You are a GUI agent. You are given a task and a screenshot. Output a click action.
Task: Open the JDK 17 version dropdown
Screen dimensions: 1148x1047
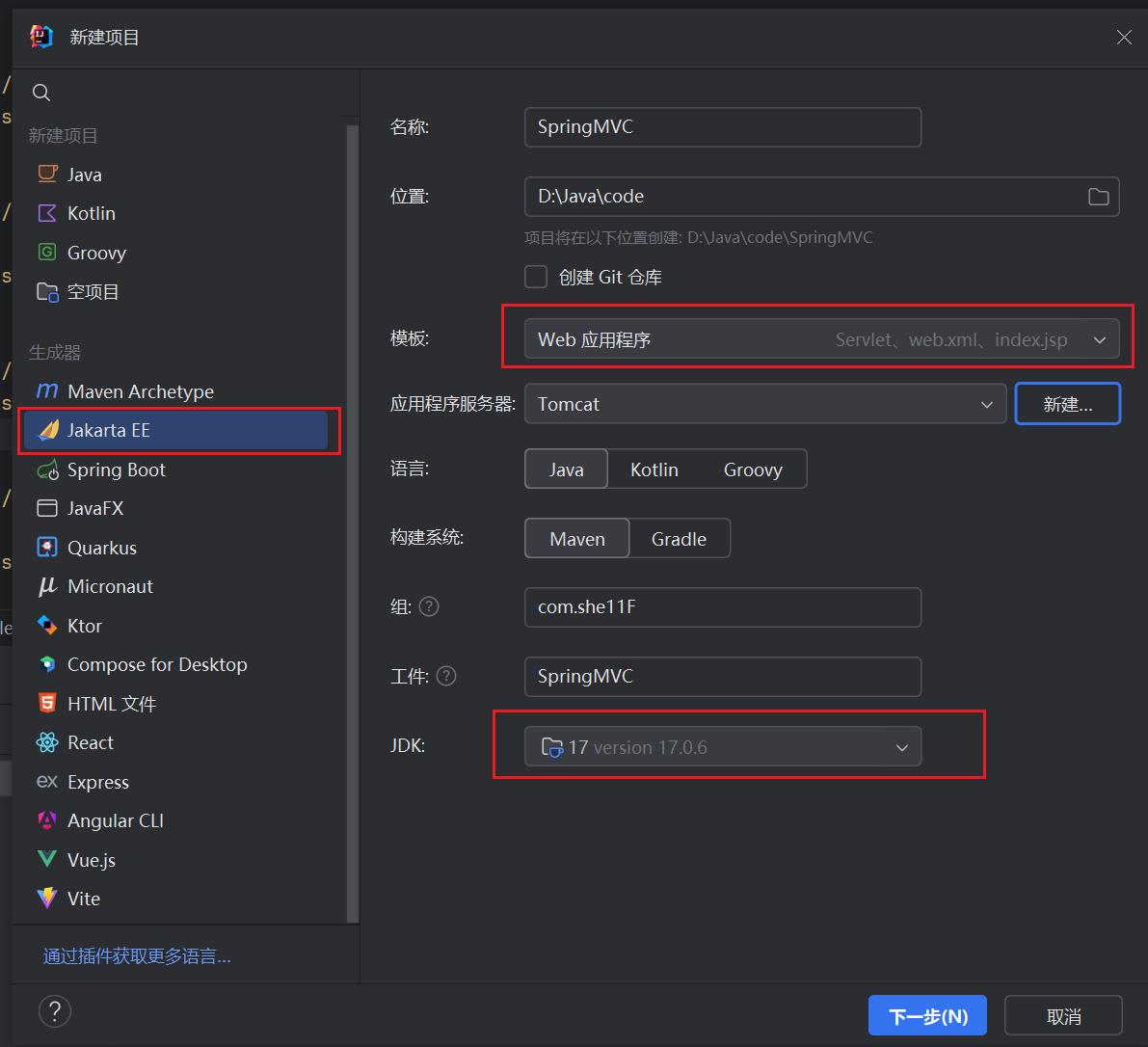[723, 747]
